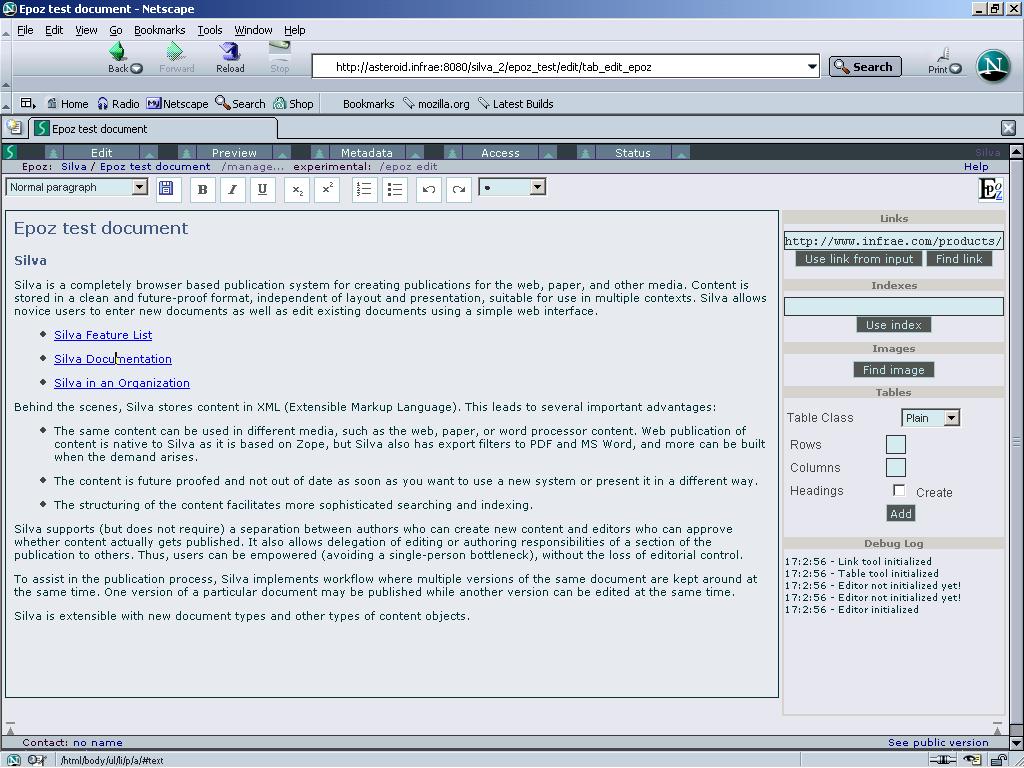Go to Home in the personal toolbar
This screenshot has width=1024, height=768.
[67, 104]
